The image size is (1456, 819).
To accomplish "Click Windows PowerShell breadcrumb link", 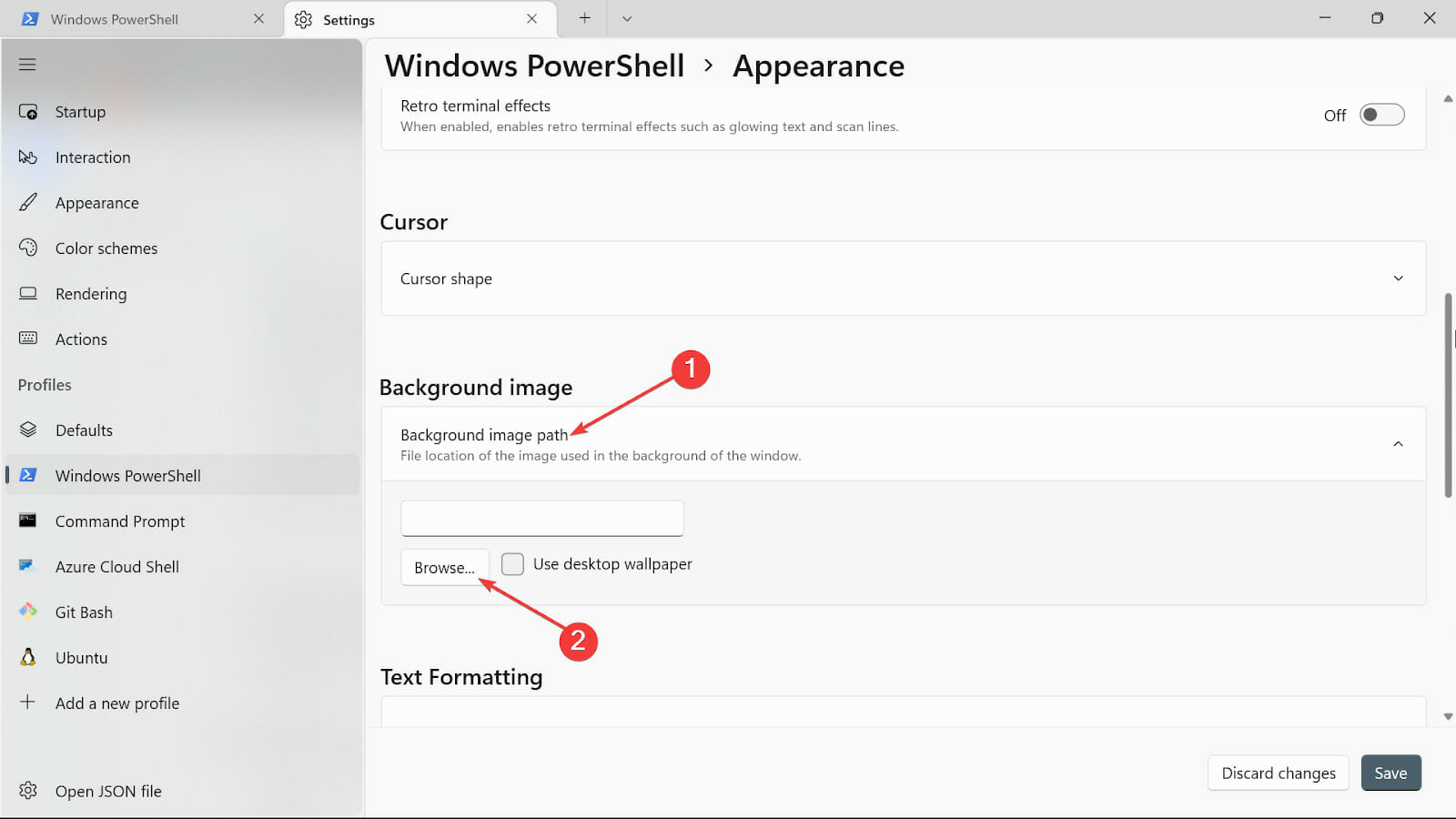I will point(534,66).
